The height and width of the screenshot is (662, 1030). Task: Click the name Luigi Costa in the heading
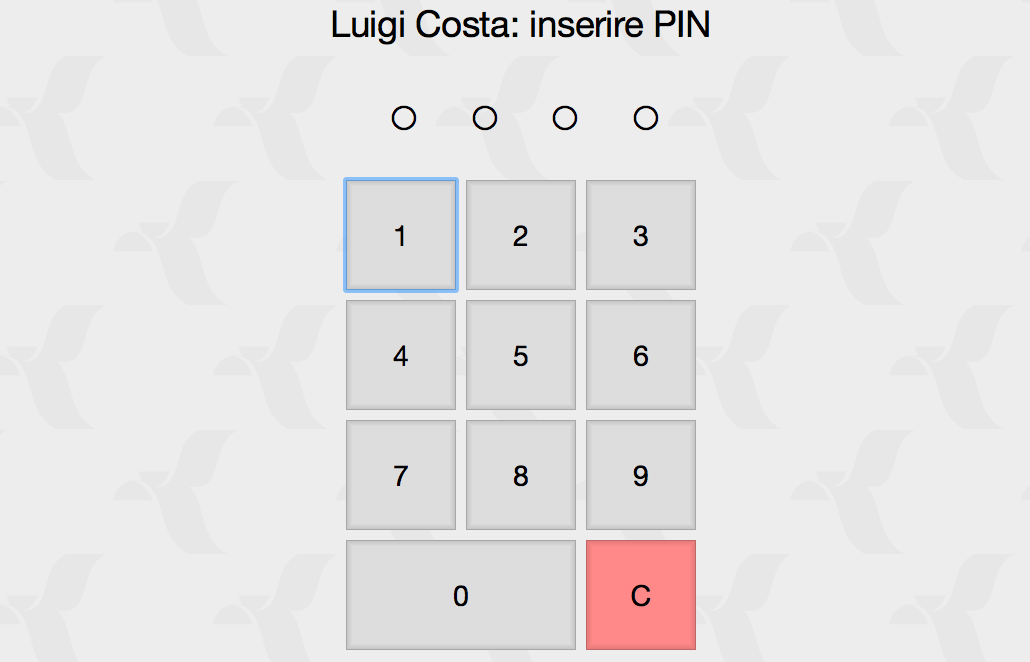pyautogui.click(x=424, y=25)
